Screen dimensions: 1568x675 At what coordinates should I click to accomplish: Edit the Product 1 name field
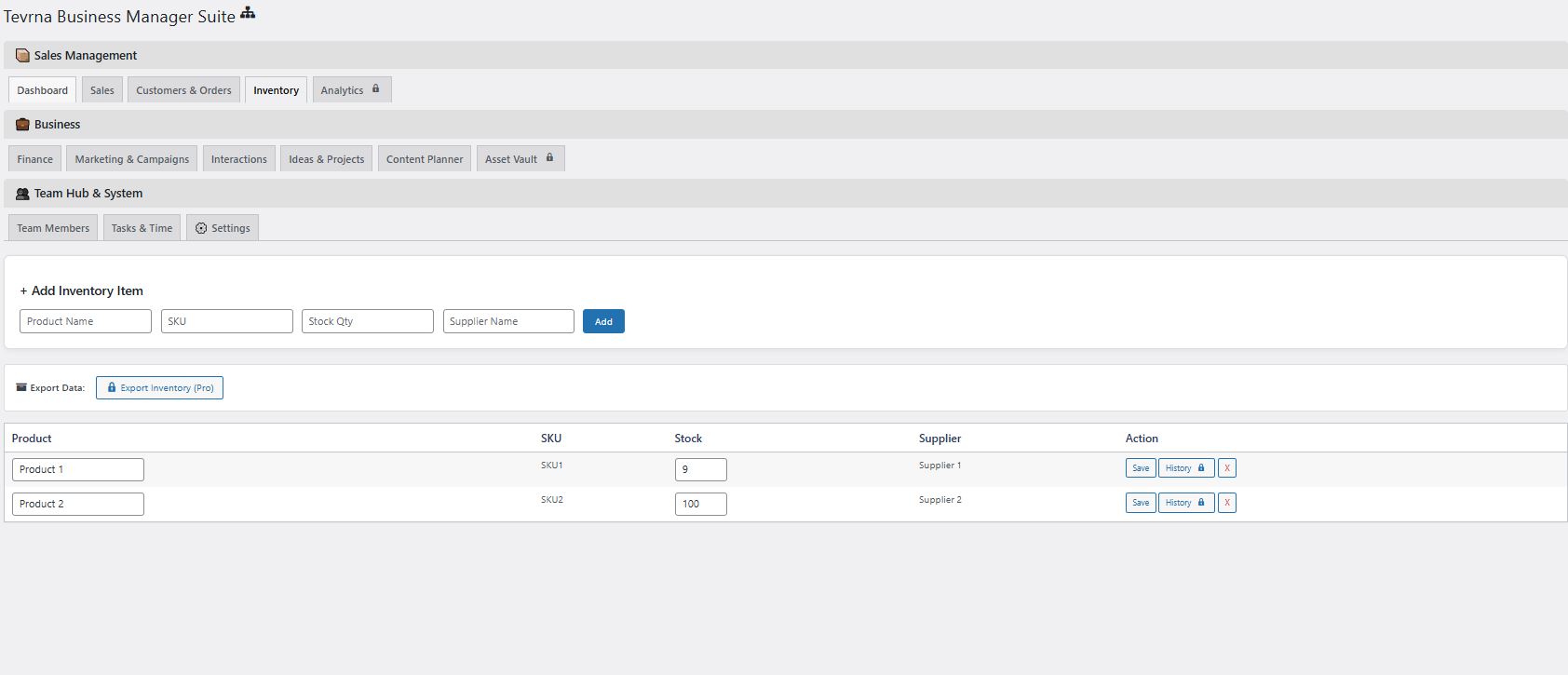point(78,469)
